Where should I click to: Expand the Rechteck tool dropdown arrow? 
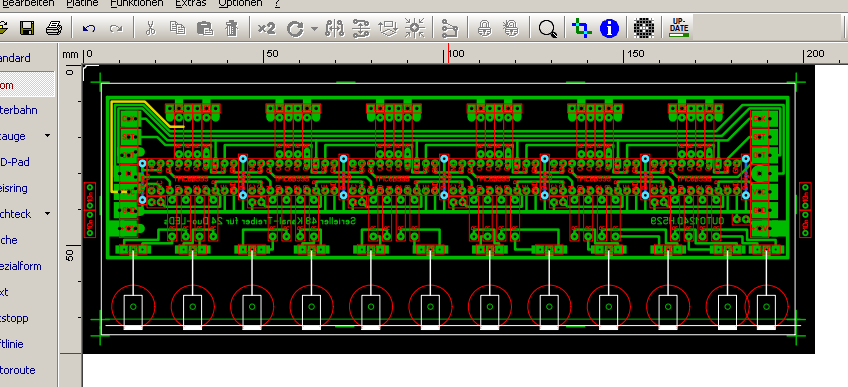click(48, 214)
